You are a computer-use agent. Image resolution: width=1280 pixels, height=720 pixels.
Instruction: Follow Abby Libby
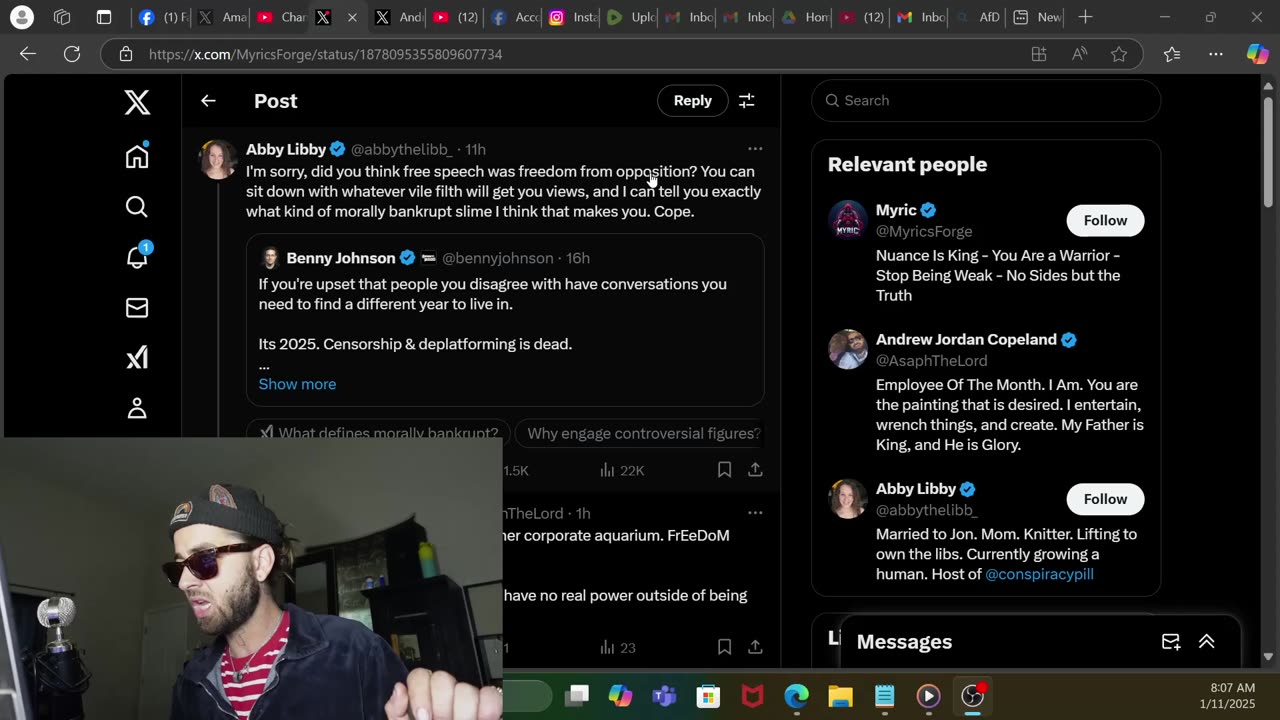tap(1105, 499)
